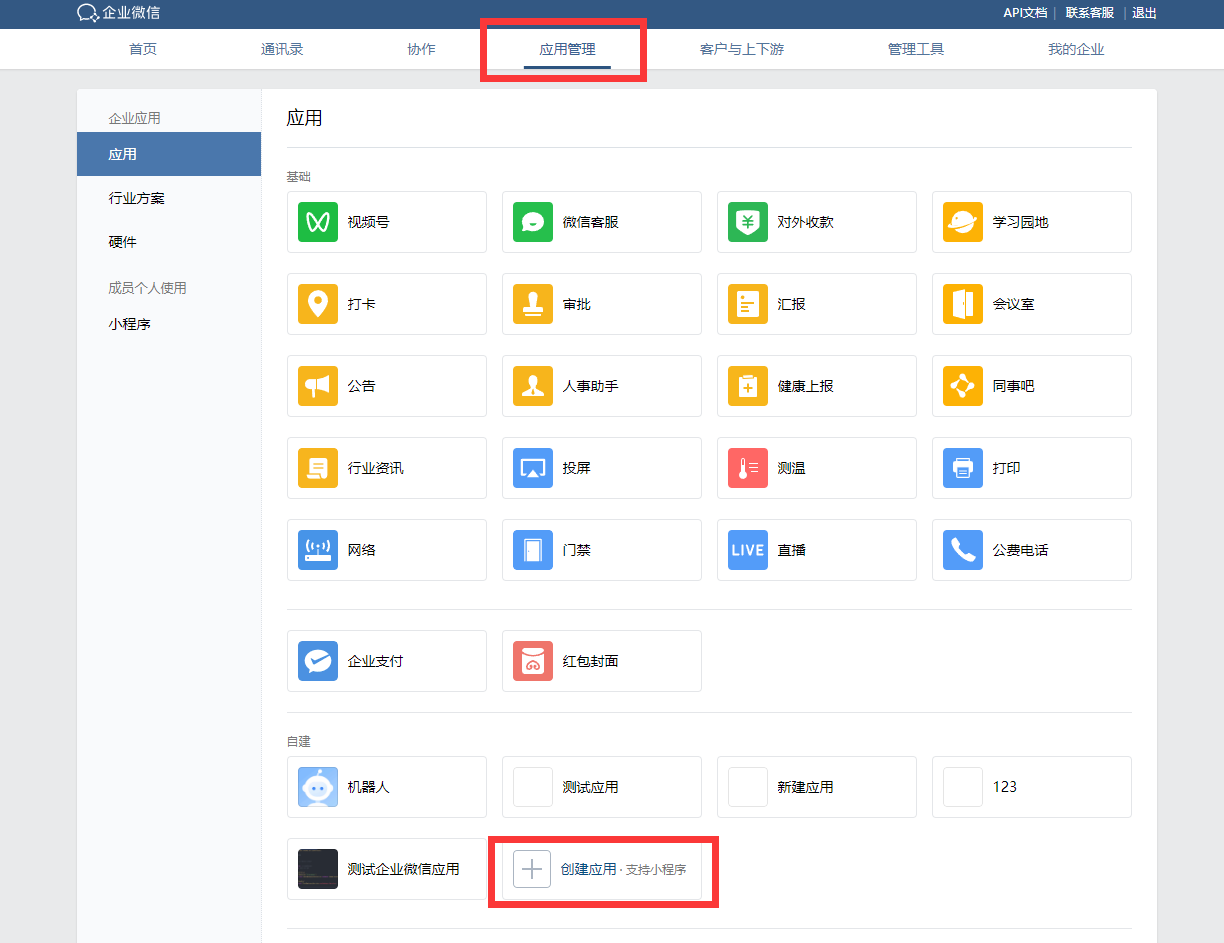Switch to the 通讯录 tab
The image size is (1224, 943).
coord(282,49)
